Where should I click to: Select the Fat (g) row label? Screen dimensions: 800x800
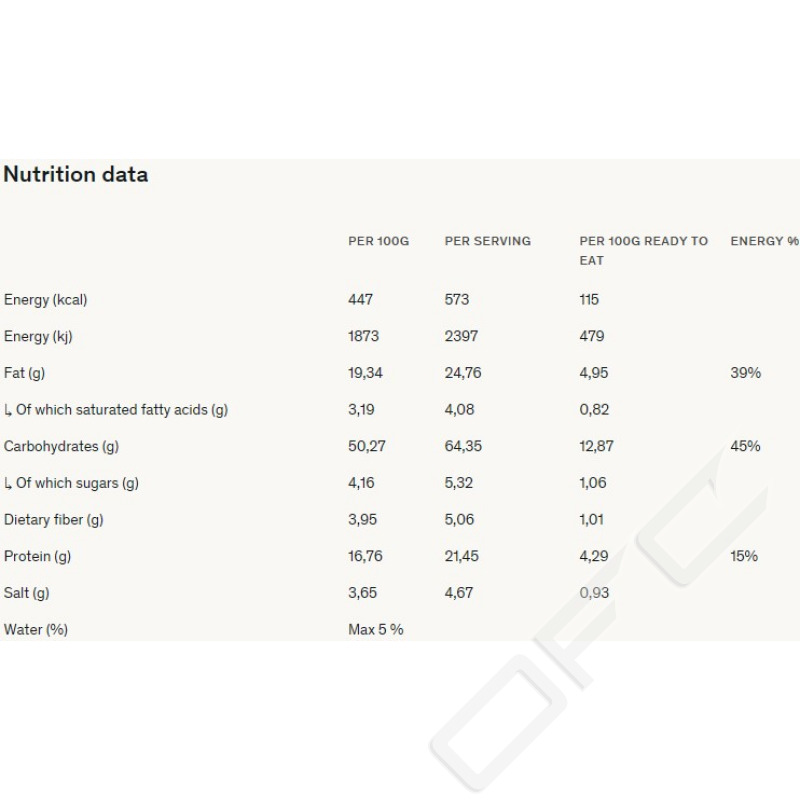[25, 373]
